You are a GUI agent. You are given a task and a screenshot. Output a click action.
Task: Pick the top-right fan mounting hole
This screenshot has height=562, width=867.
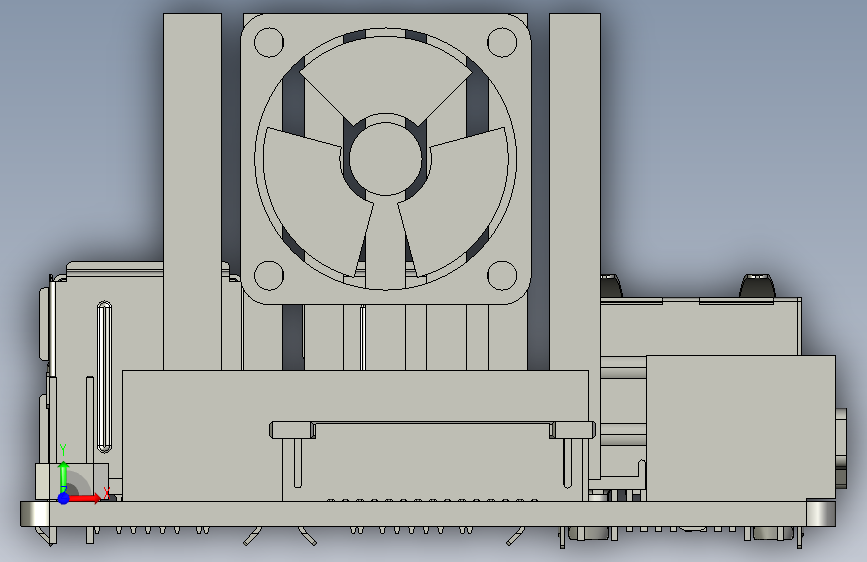click(x=502, y=42)
